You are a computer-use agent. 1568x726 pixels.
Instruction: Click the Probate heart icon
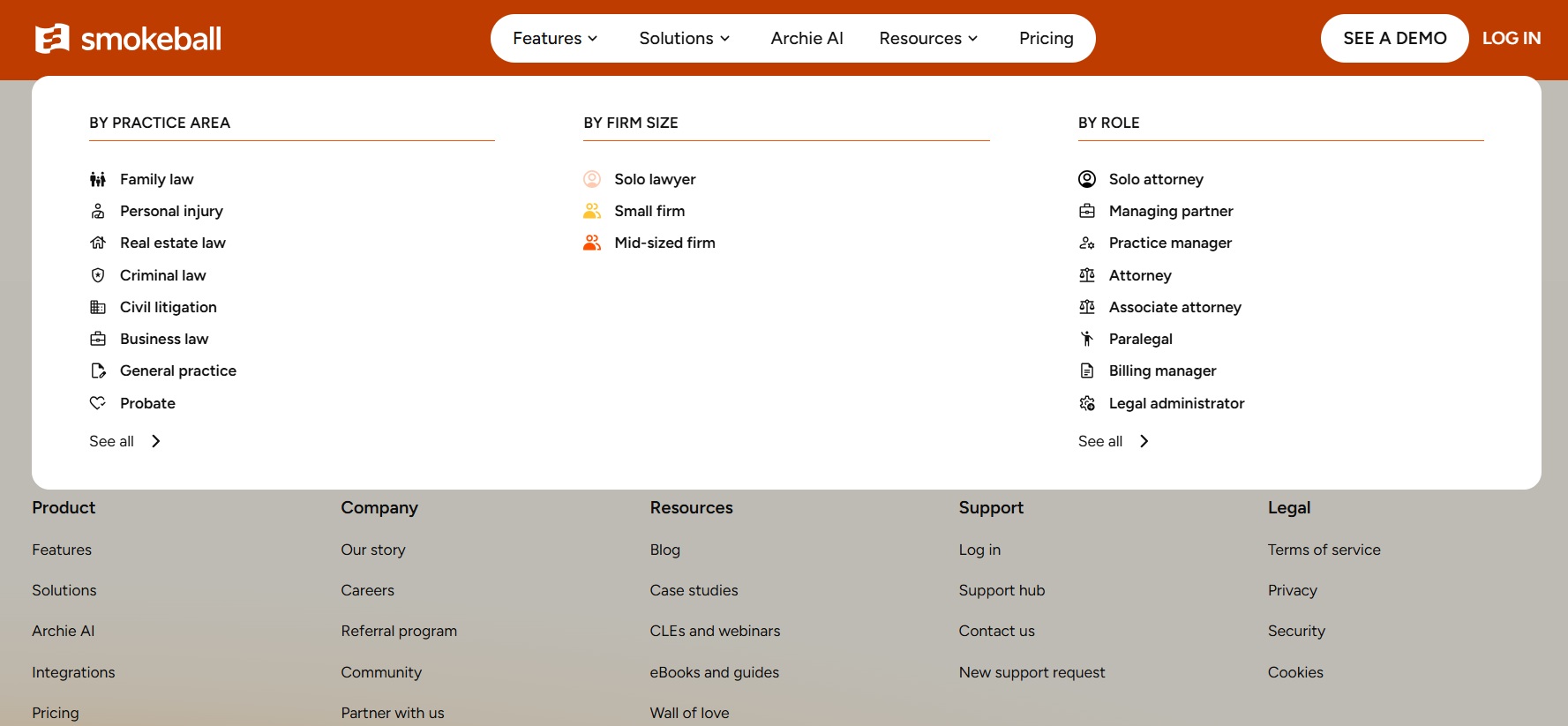[98, 403]
